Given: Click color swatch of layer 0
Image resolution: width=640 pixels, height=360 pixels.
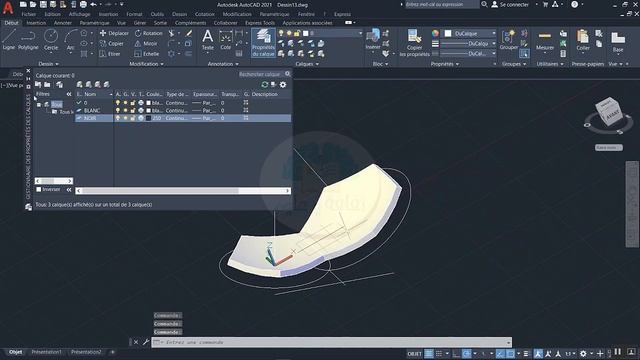Looking at the screenshot, I should click(149, 103).
